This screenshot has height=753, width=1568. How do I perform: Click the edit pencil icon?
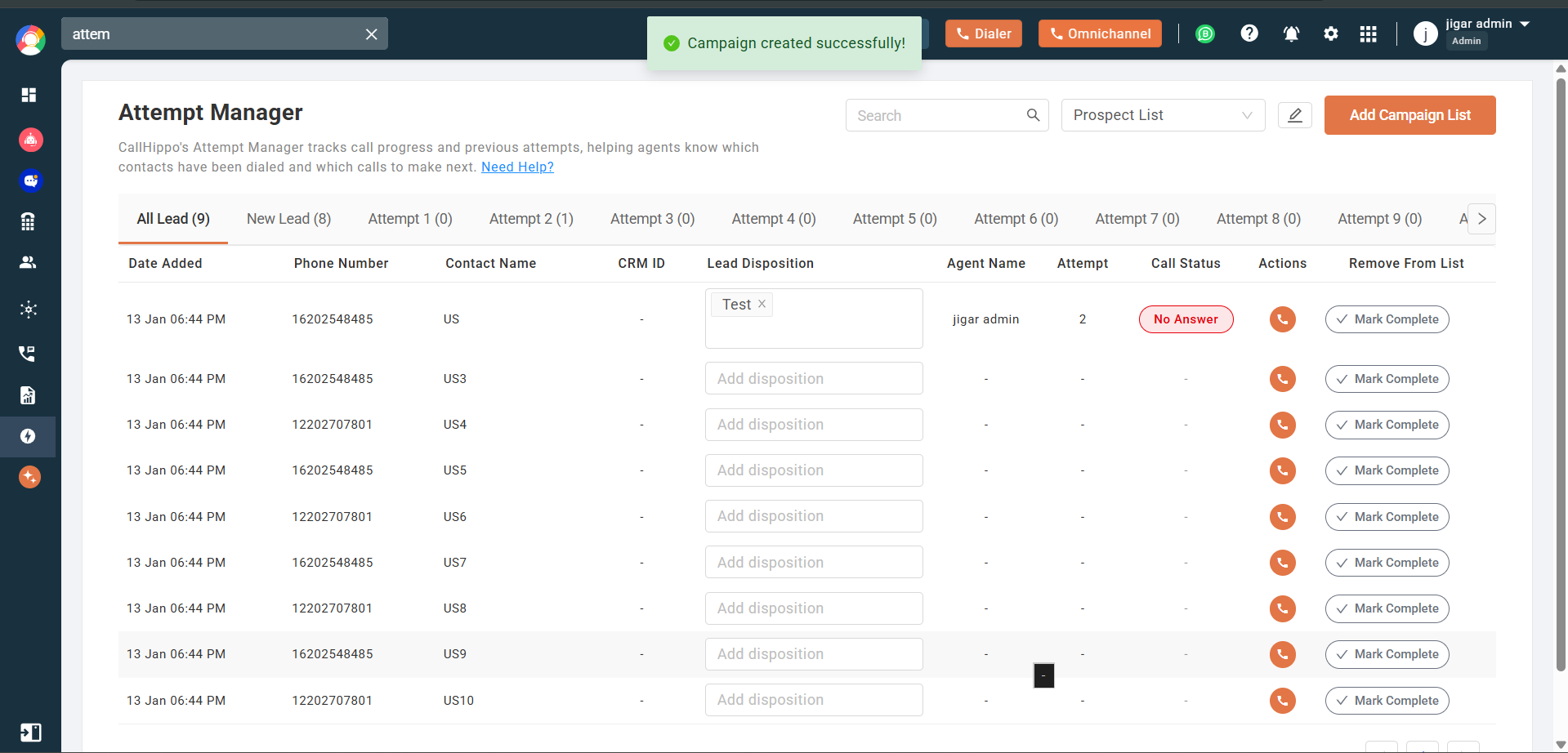click(x=1295, y=115)
